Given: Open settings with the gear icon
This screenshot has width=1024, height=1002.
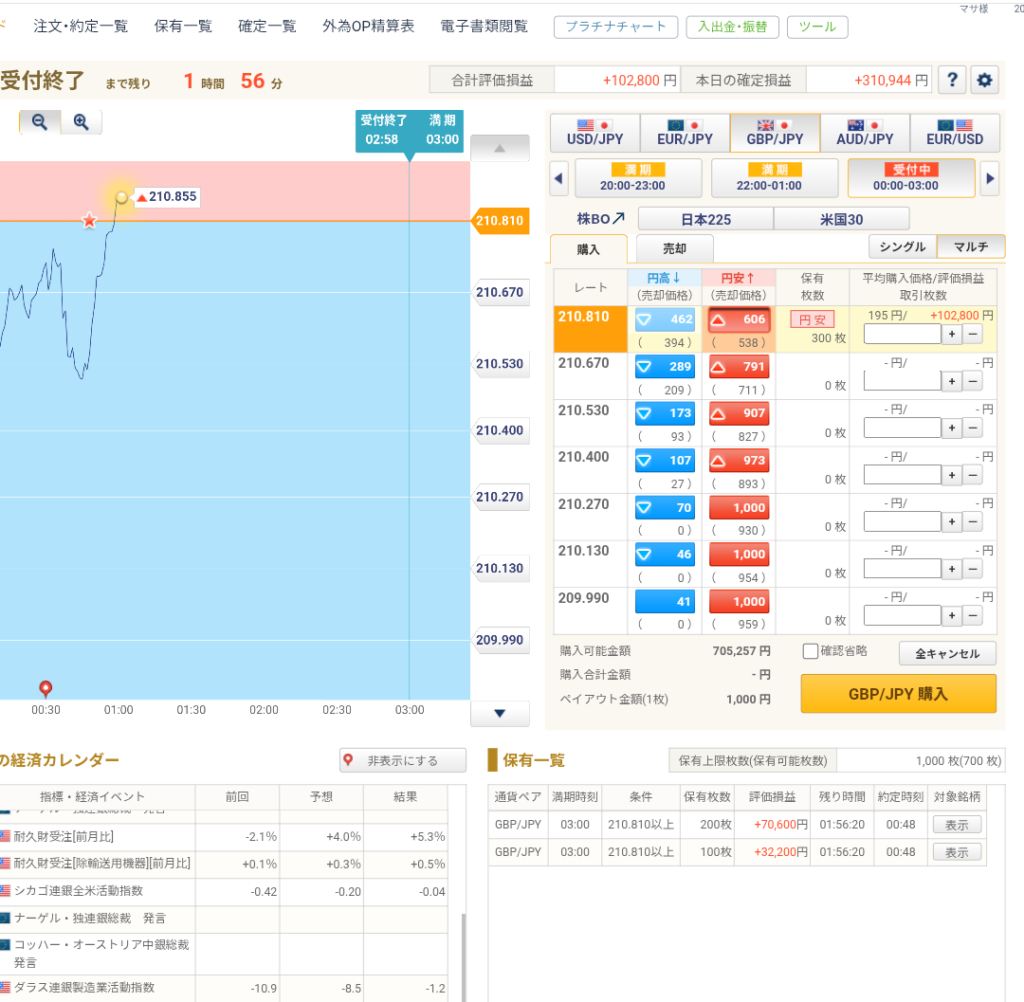Looking at the screenshot, I should pyautogui.click(x=985, y=80).
